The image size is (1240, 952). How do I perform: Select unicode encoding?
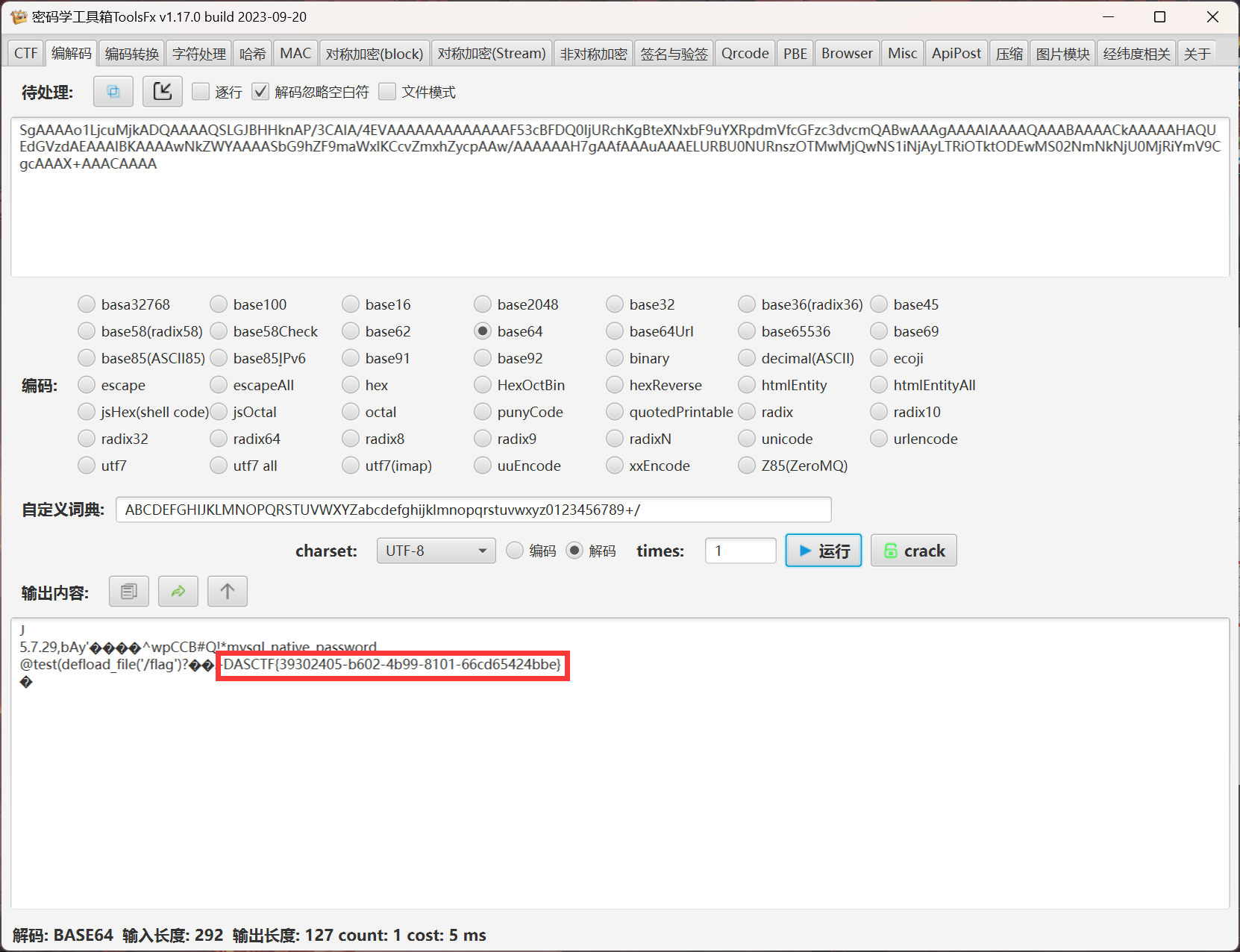point(747,439)
